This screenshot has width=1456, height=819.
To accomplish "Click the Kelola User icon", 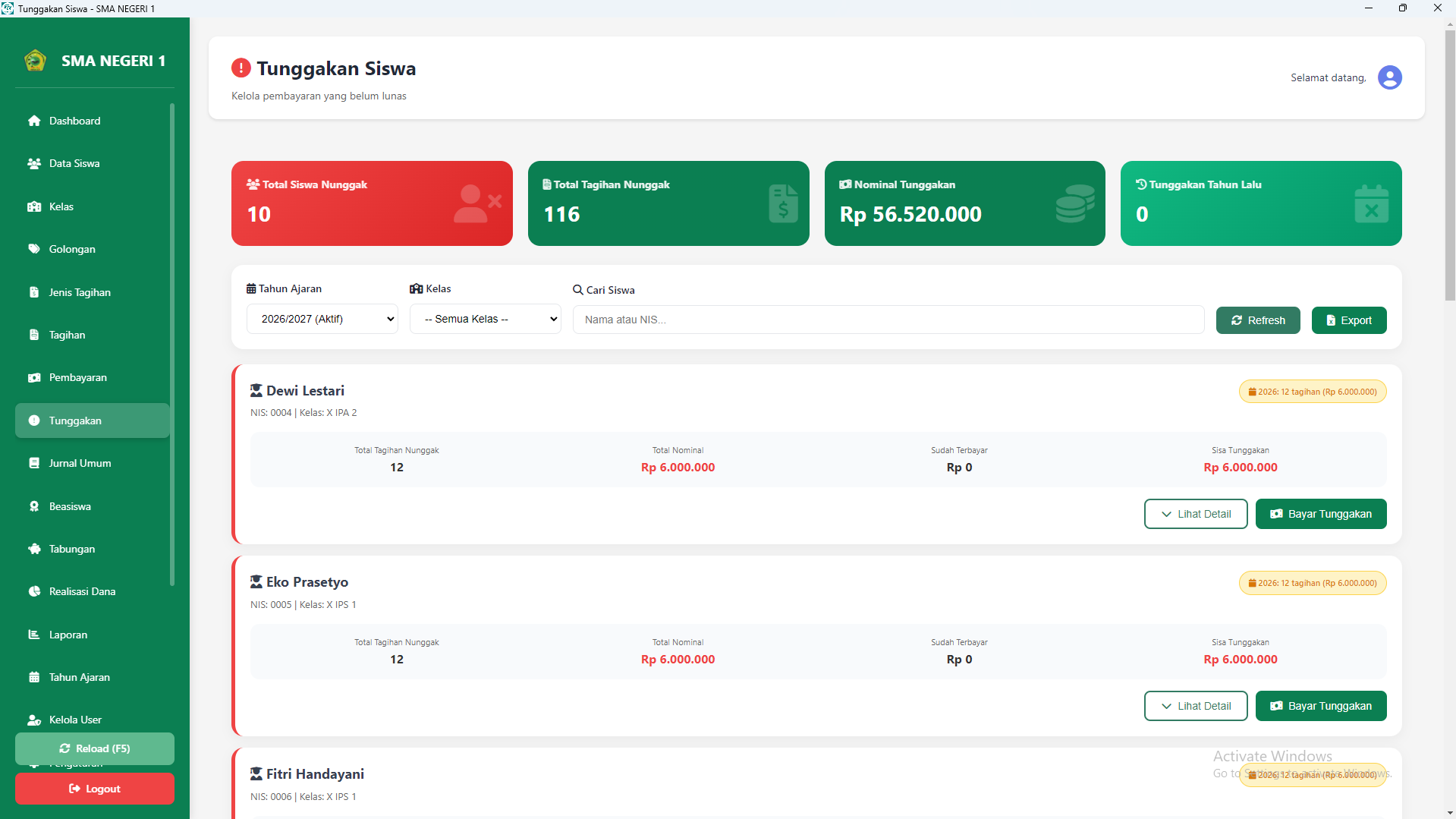I will tap(34, 720).
